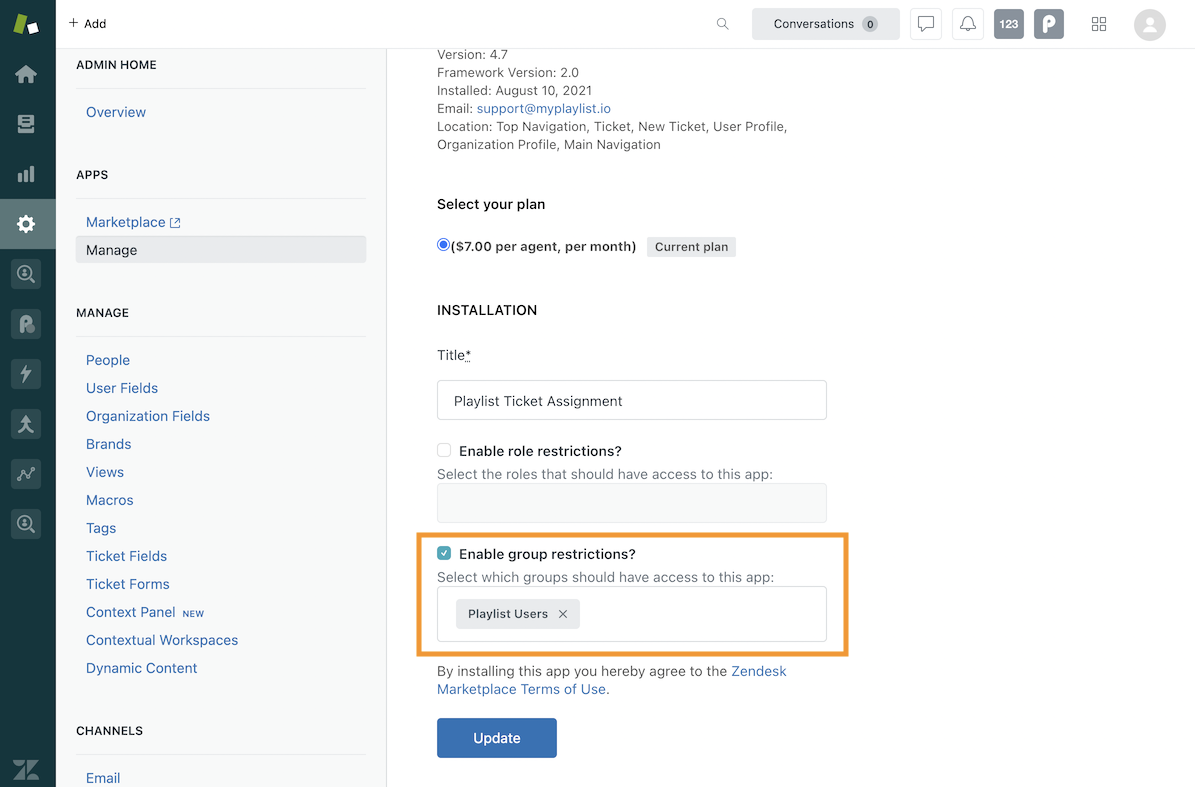Click into the Title input field

click(631, 400)
